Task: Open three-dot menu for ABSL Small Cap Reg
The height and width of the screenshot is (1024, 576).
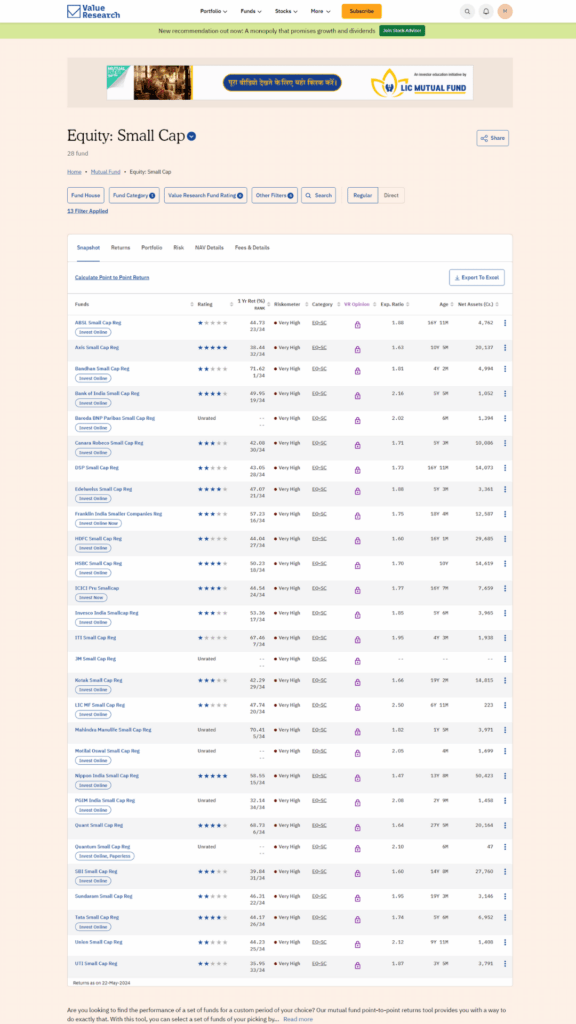Action: point(505,323)
